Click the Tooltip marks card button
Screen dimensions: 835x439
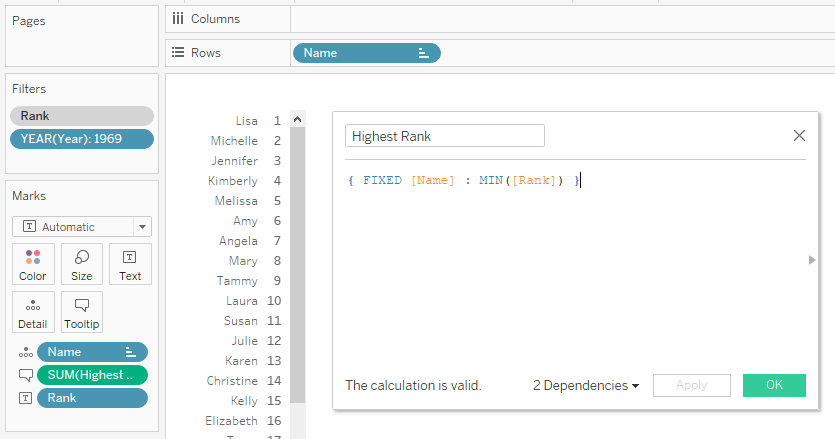tap(81, 312)
